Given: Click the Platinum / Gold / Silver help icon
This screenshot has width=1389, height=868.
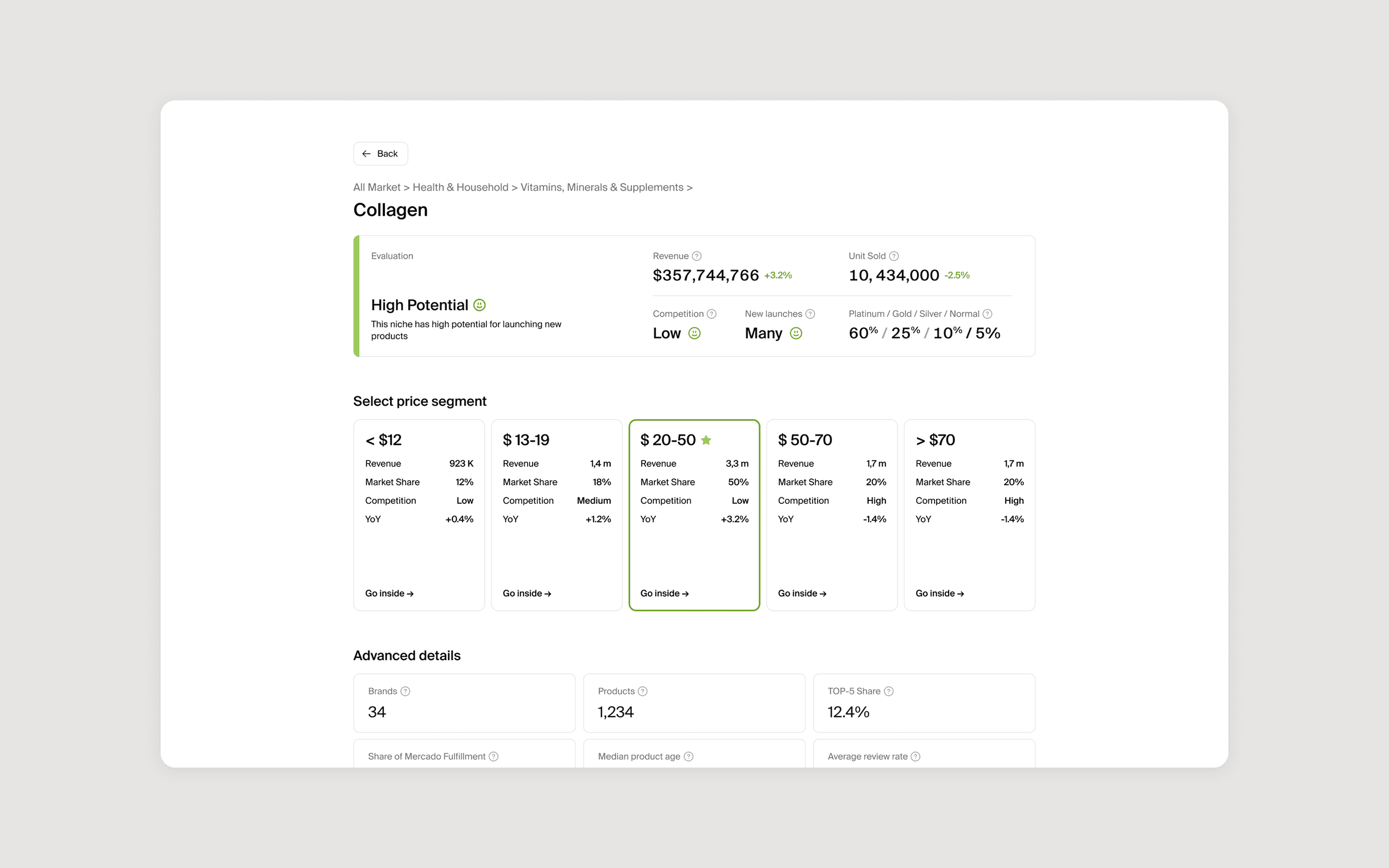Looking at the screenshot, I should [x=987, y=314].
